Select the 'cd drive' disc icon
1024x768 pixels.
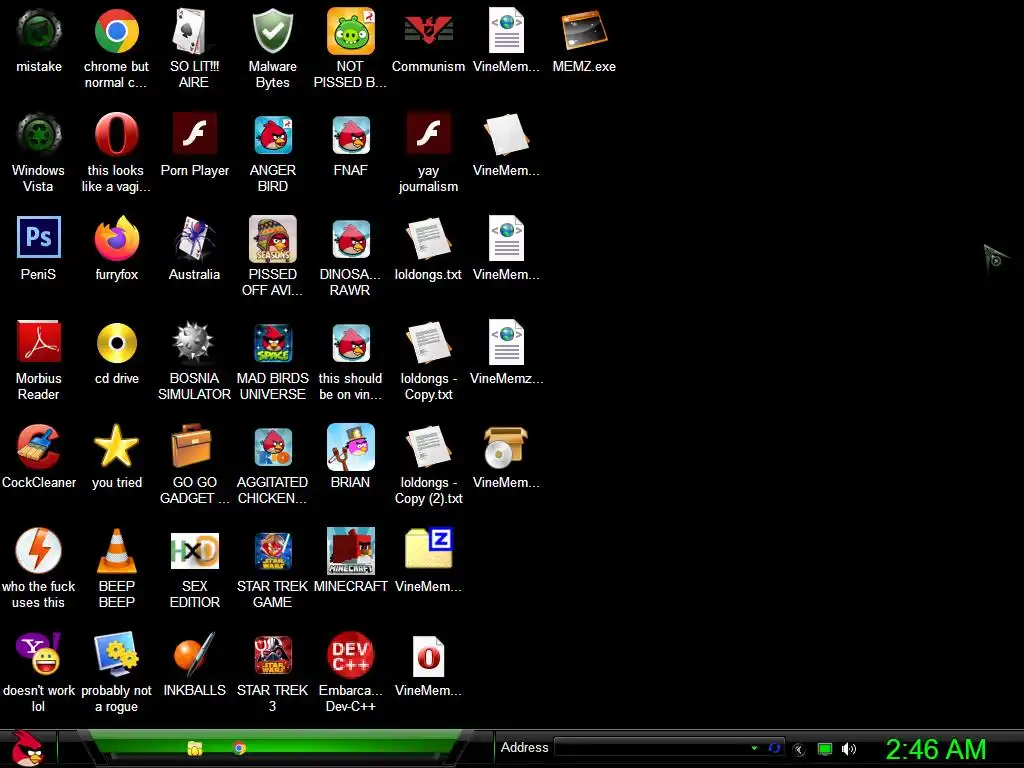(x=116, y=342)
